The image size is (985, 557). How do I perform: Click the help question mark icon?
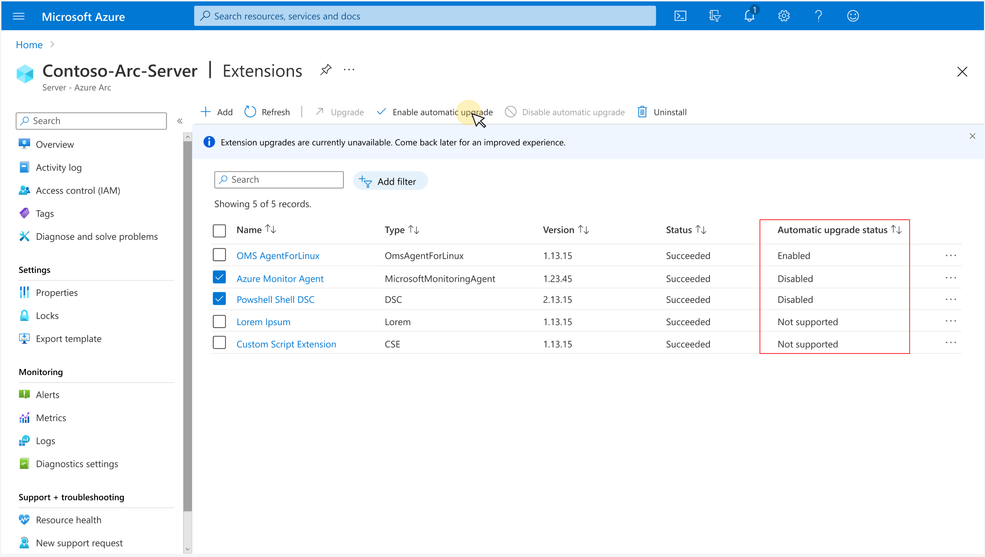(819, 16)
